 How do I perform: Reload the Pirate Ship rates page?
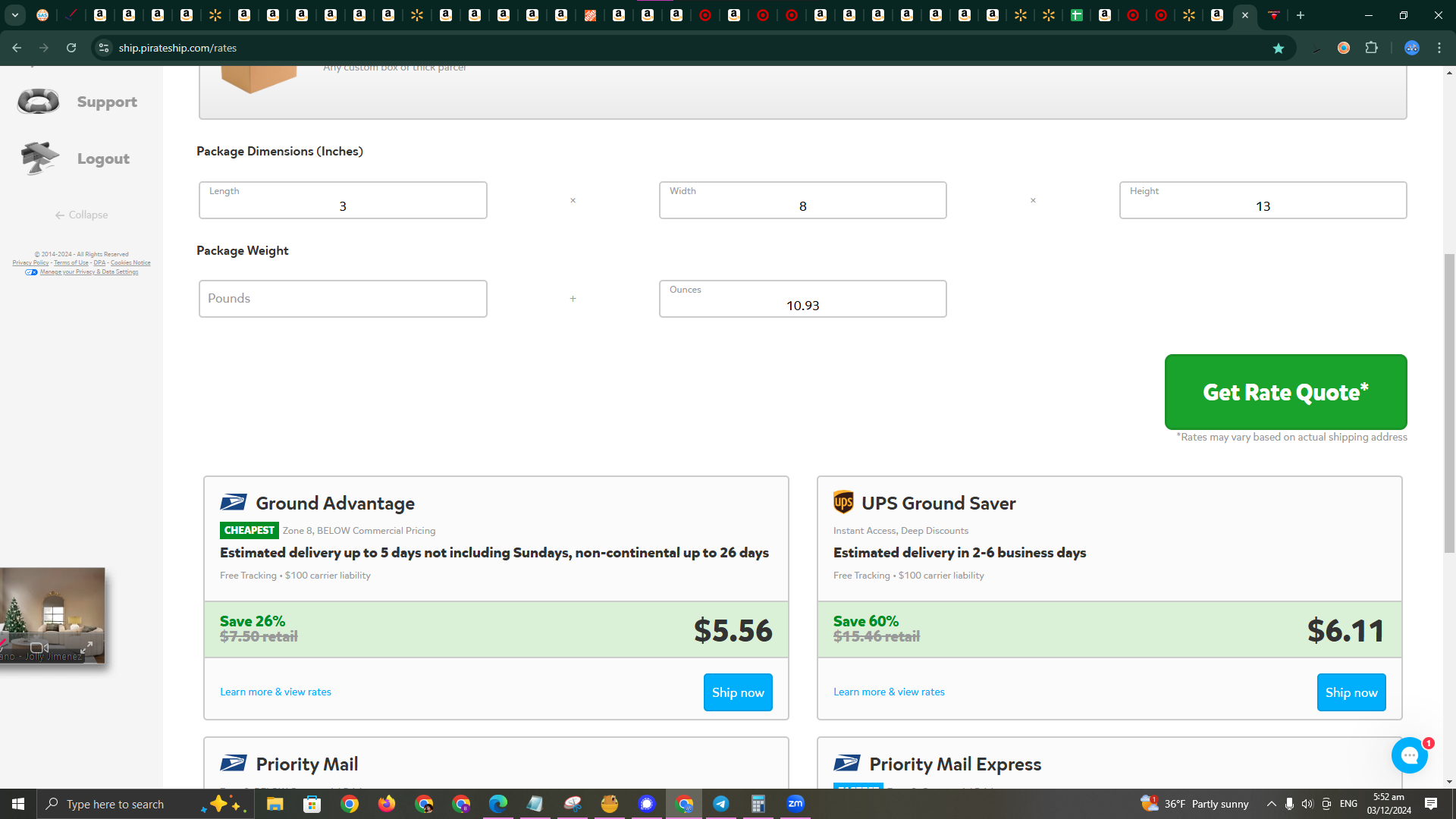[x=71, y=48]
